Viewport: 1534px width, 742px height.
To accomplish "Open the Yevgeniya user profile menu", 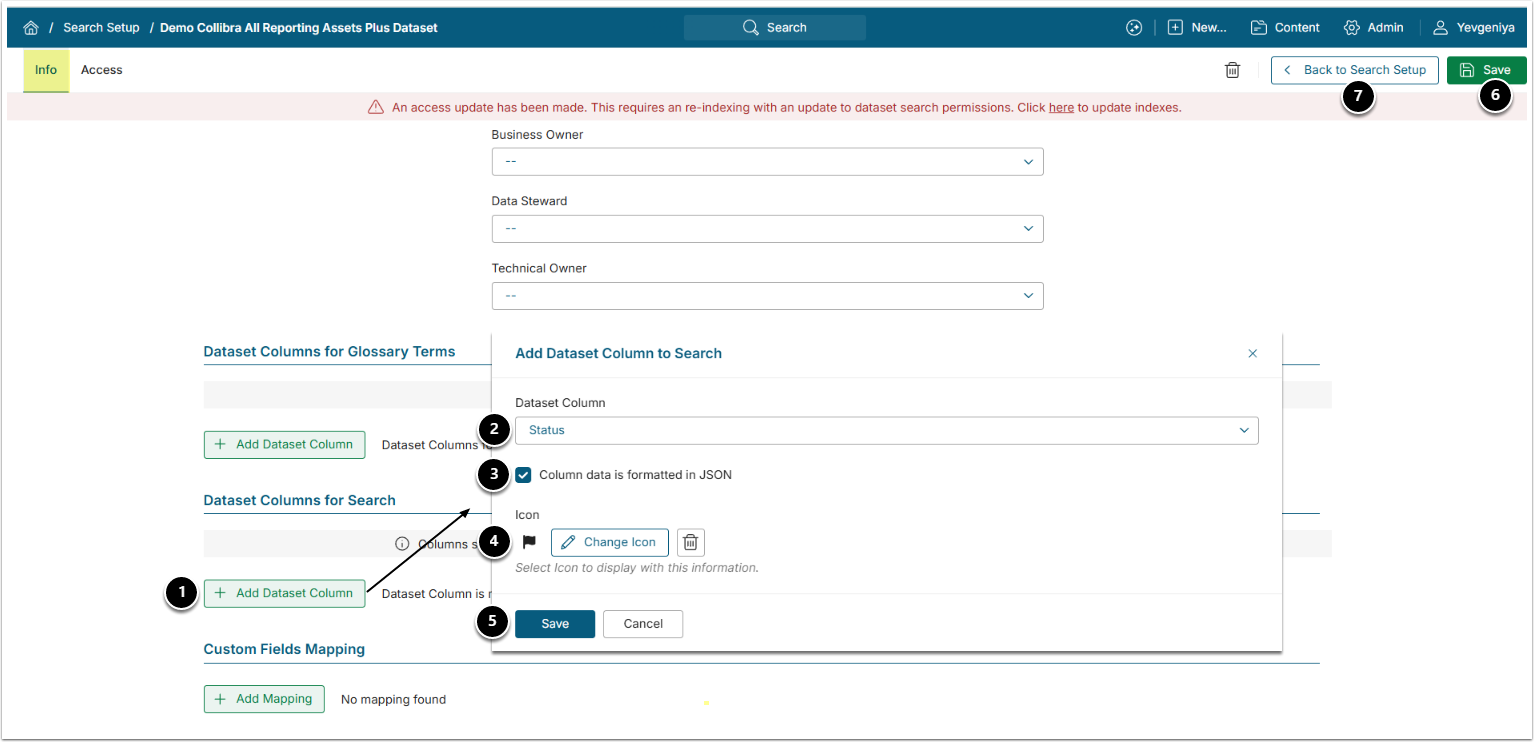I will 1473,28.
